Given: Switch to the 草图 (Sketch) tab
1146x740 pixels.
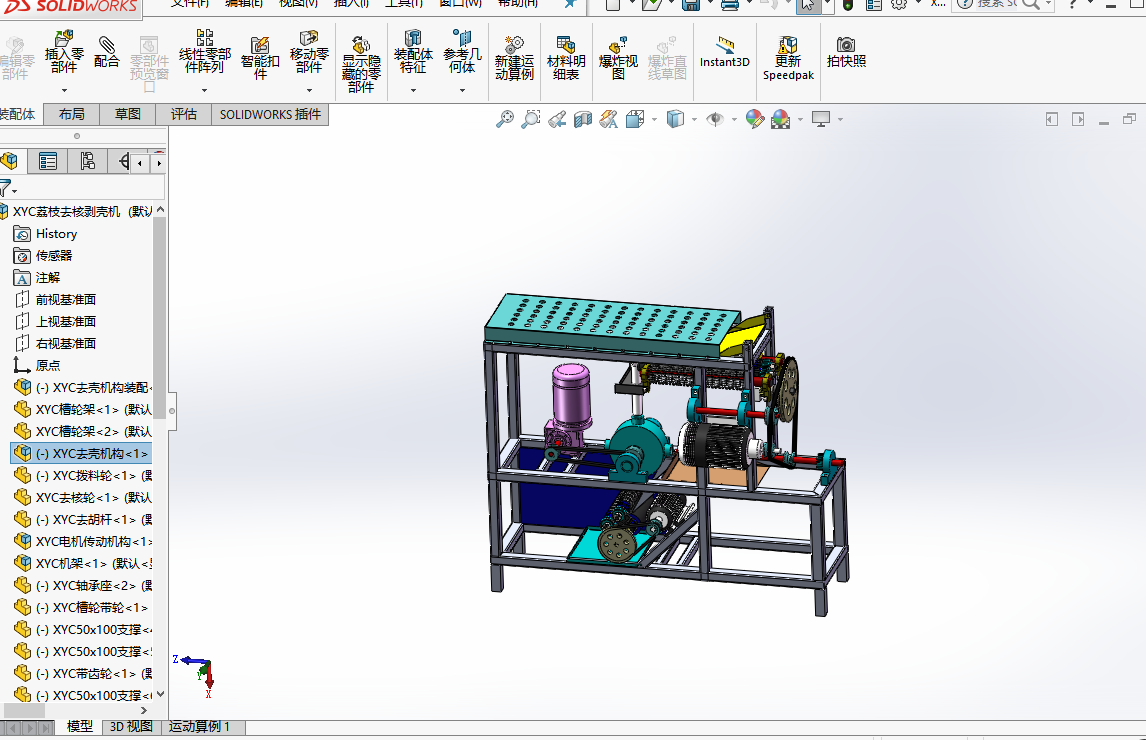Looking at the screenshot, I should click(x=127, y=115).
